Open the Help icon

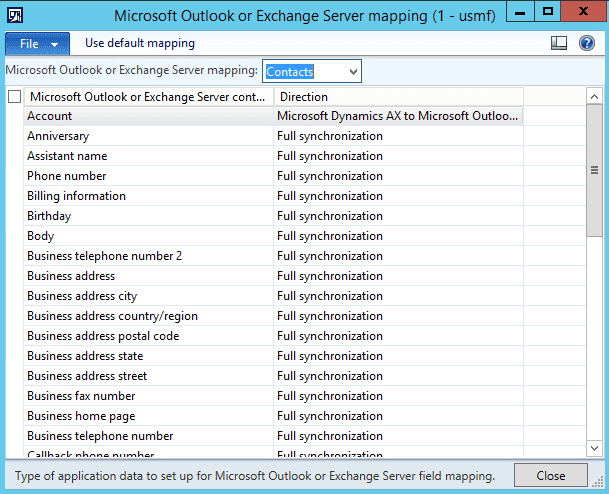[x=586, y=43]
